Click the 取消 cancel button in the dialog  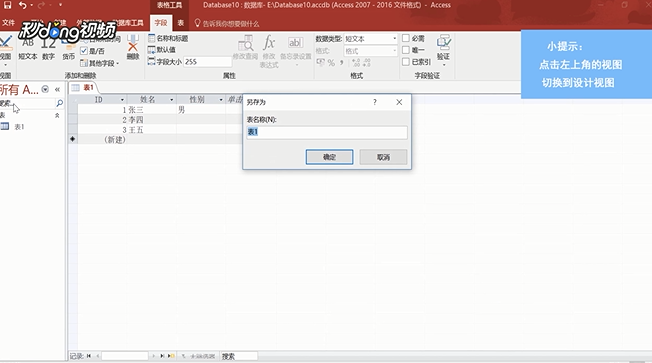383,157
